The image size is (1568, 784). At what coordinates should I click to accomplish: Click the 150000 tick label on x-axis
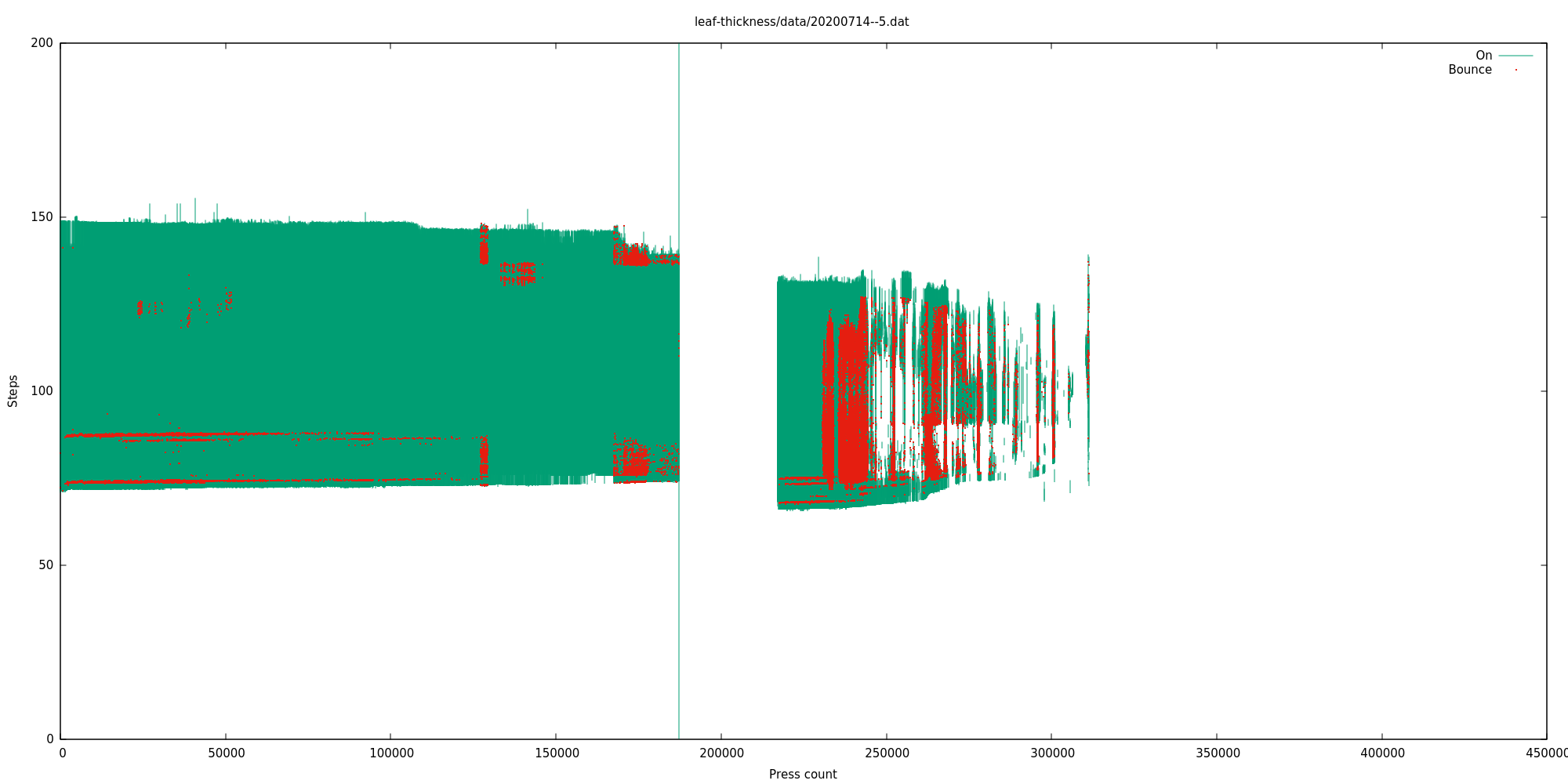tap(557, 753)
